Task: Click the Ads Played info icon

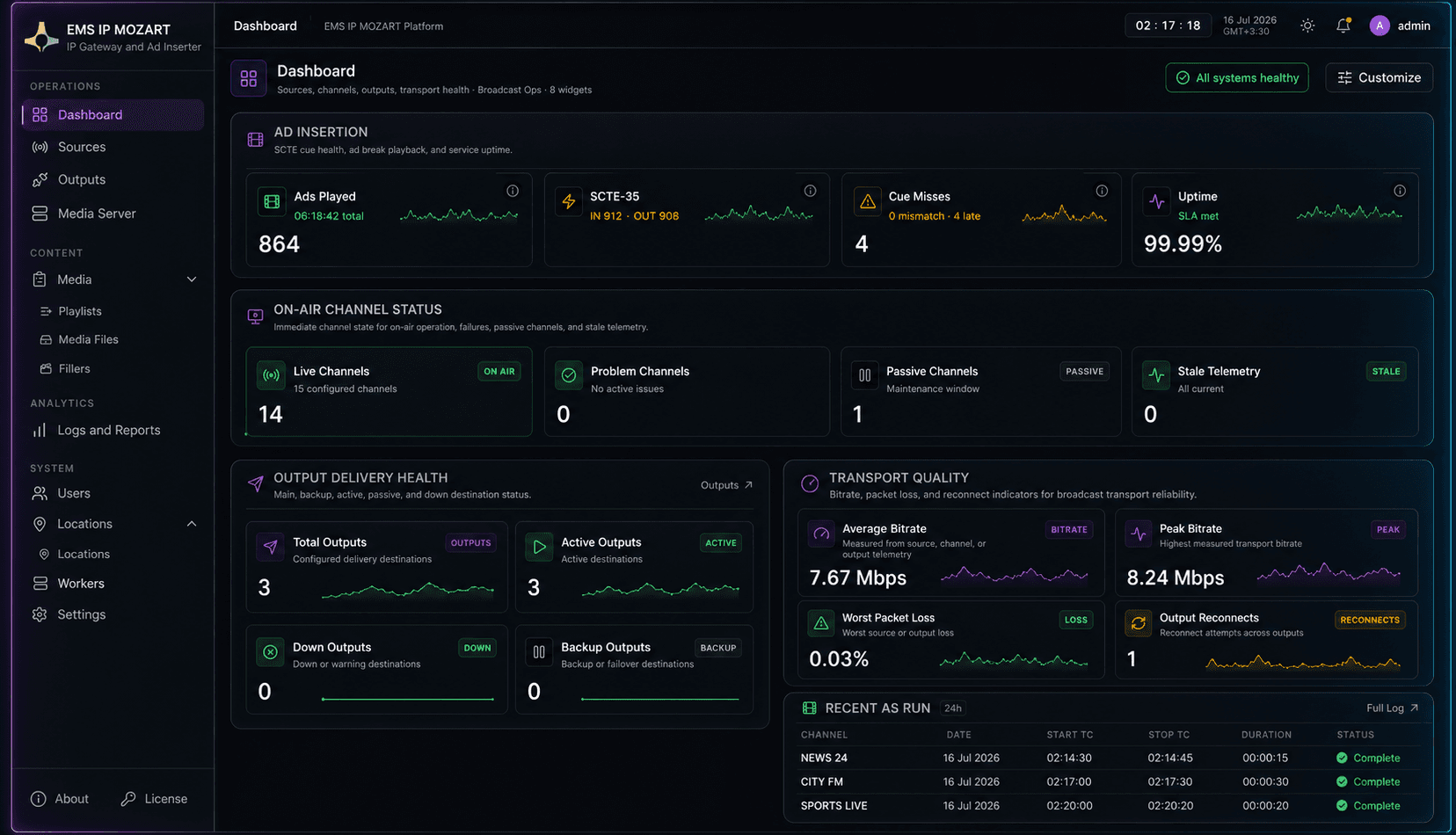Action: (x=513, y=191)
